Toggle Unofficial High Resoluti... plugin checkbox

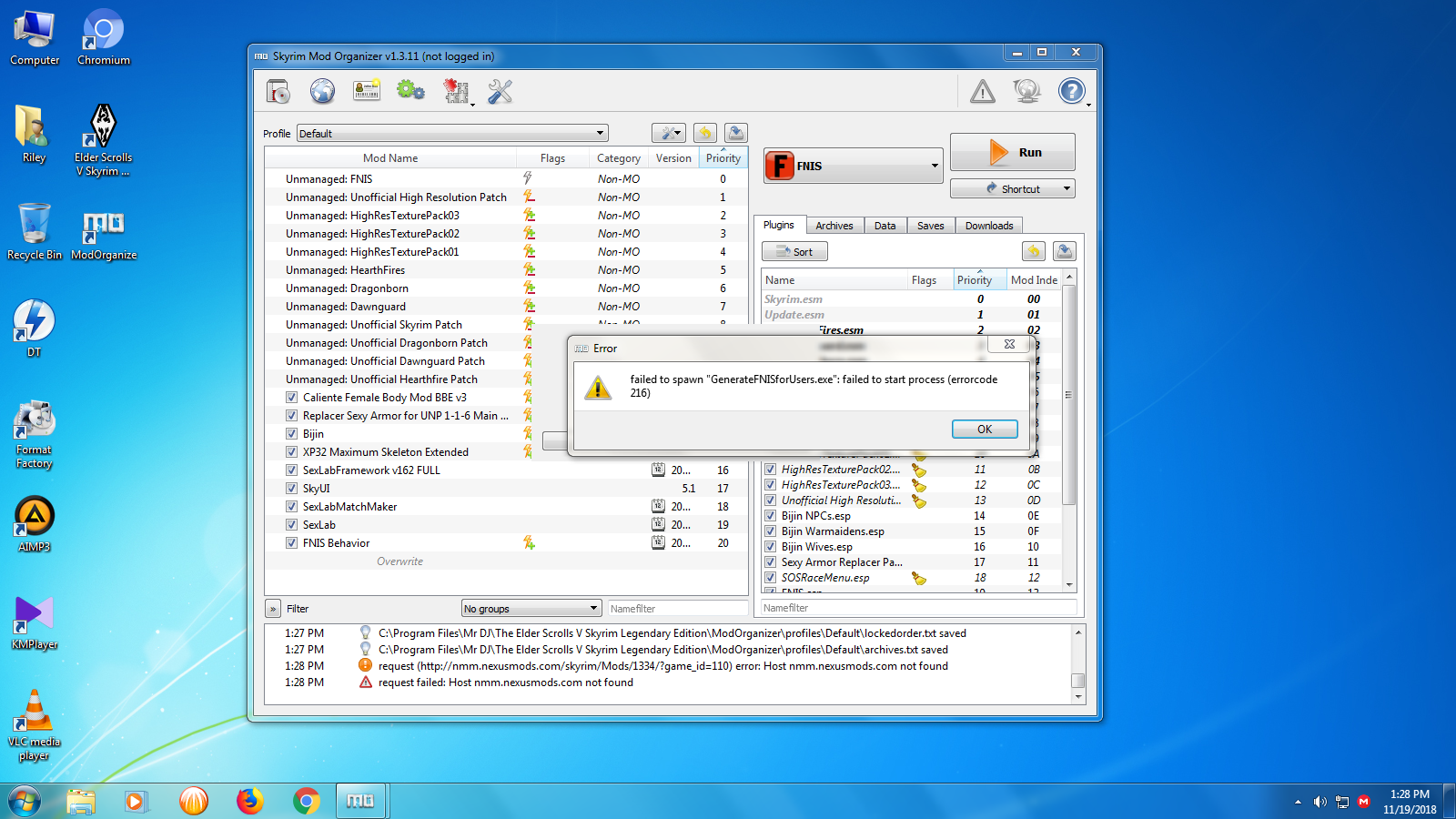point(771,500)
